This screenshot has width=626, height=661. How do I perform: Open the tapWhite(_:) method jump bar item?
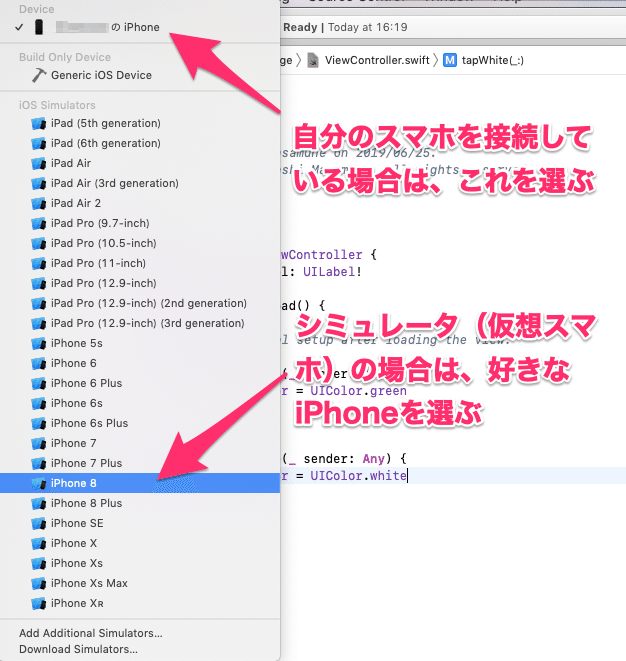tap(493, 60)
